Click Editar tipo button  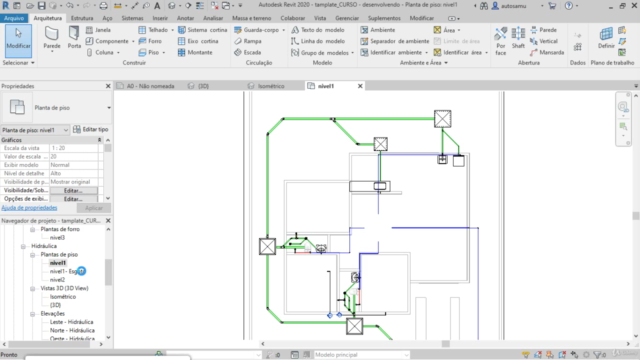pyautogui.click(x=91, y=129)
